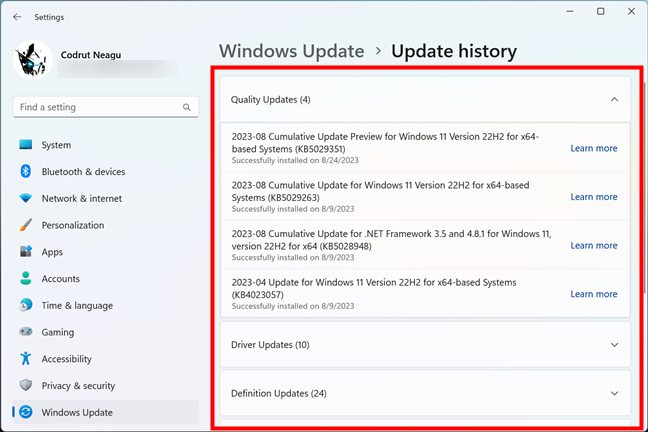Open the Codrut Neagu profile picture
This screenshot has height=432, width=648.
coord(33,60)
